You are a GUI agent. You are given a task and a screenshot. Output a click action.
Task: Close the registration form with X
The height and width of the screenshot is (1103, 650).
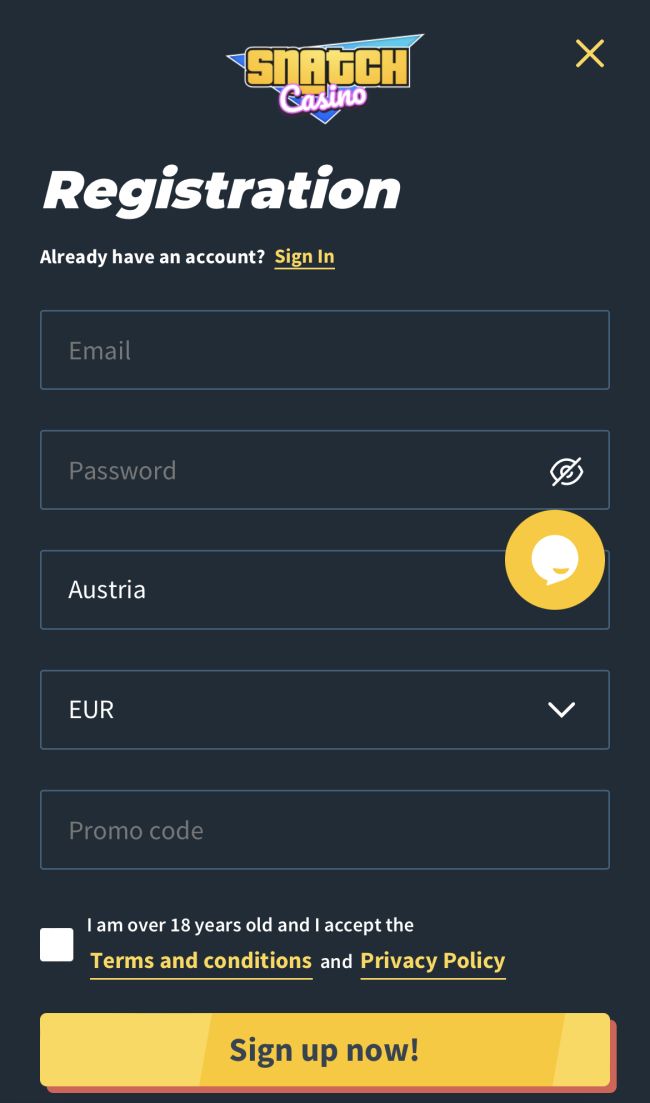tap(590, 53)
